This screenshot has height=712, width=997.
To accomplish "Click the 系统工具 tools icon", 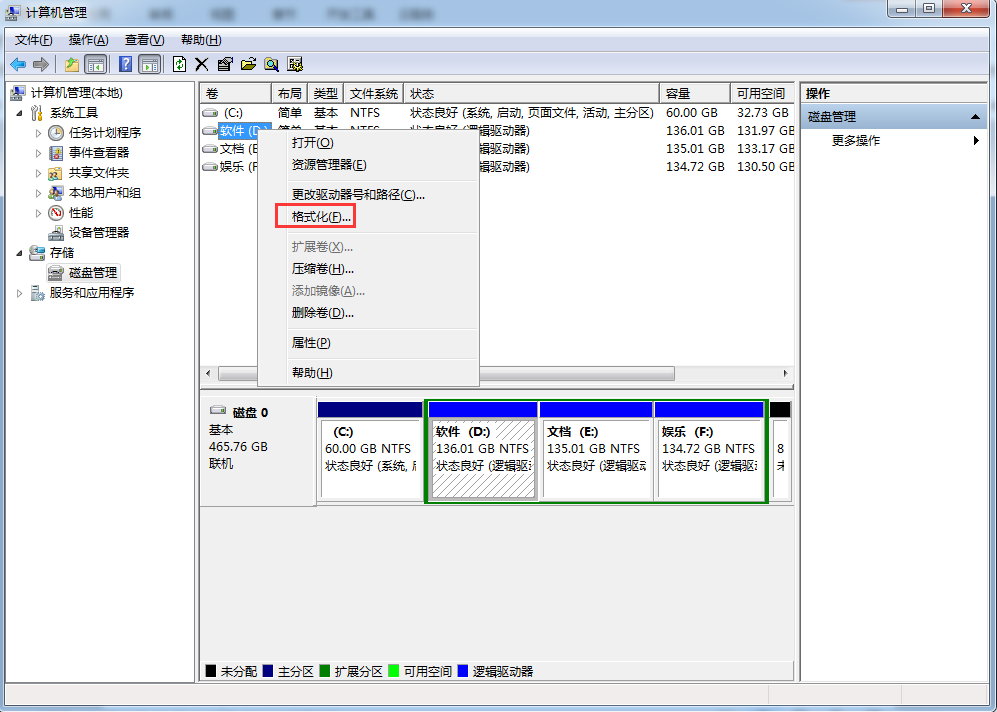I will pos(37,113).
